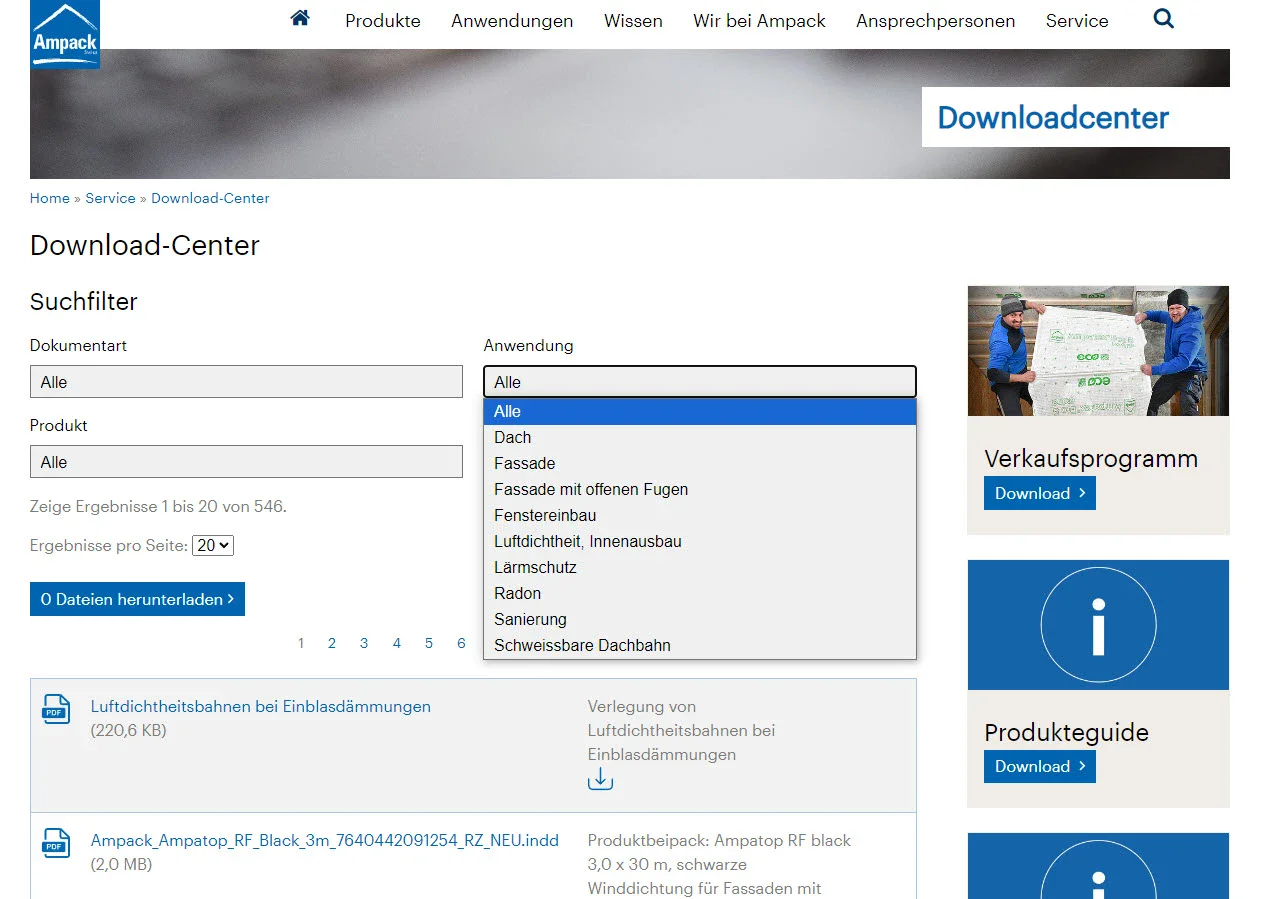Image resolution: width=1261 pixels, height=899 pixels.
Task: Select Fassade in the Anwendung list
Action: (700, 463)
